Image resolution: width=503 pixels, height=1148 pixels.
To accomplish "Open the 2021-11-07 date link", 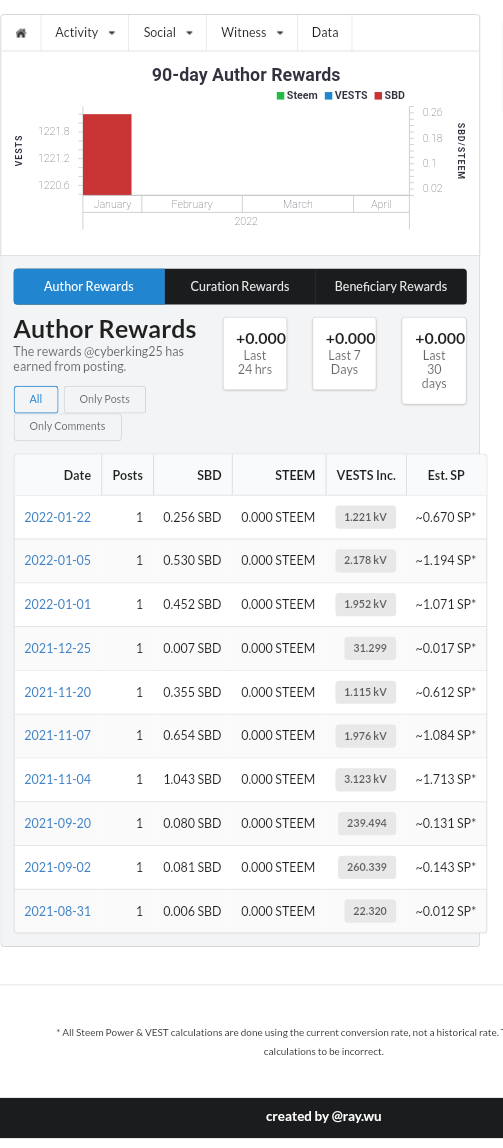I will tap(58, 735).
